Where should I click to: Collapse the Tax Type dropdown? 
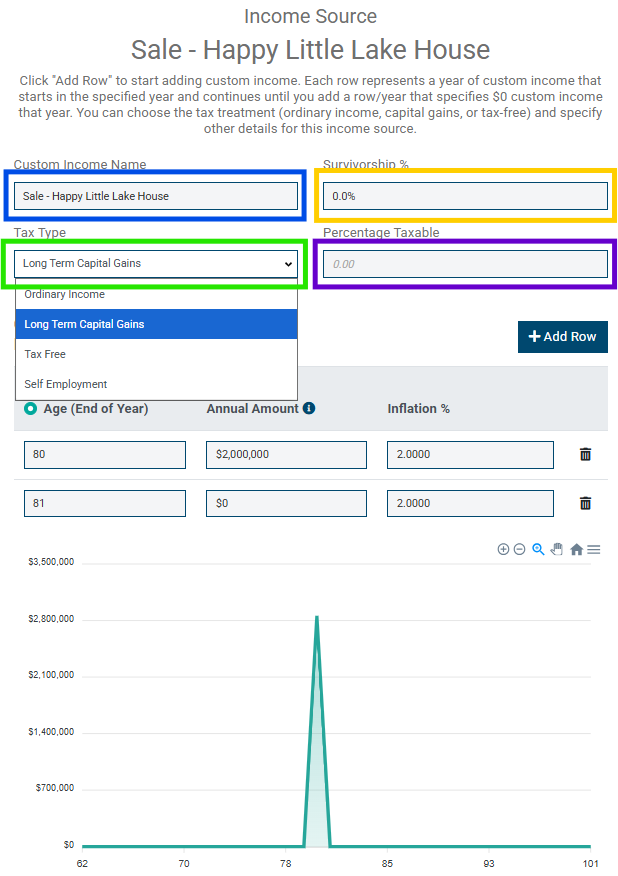(156, 264)
